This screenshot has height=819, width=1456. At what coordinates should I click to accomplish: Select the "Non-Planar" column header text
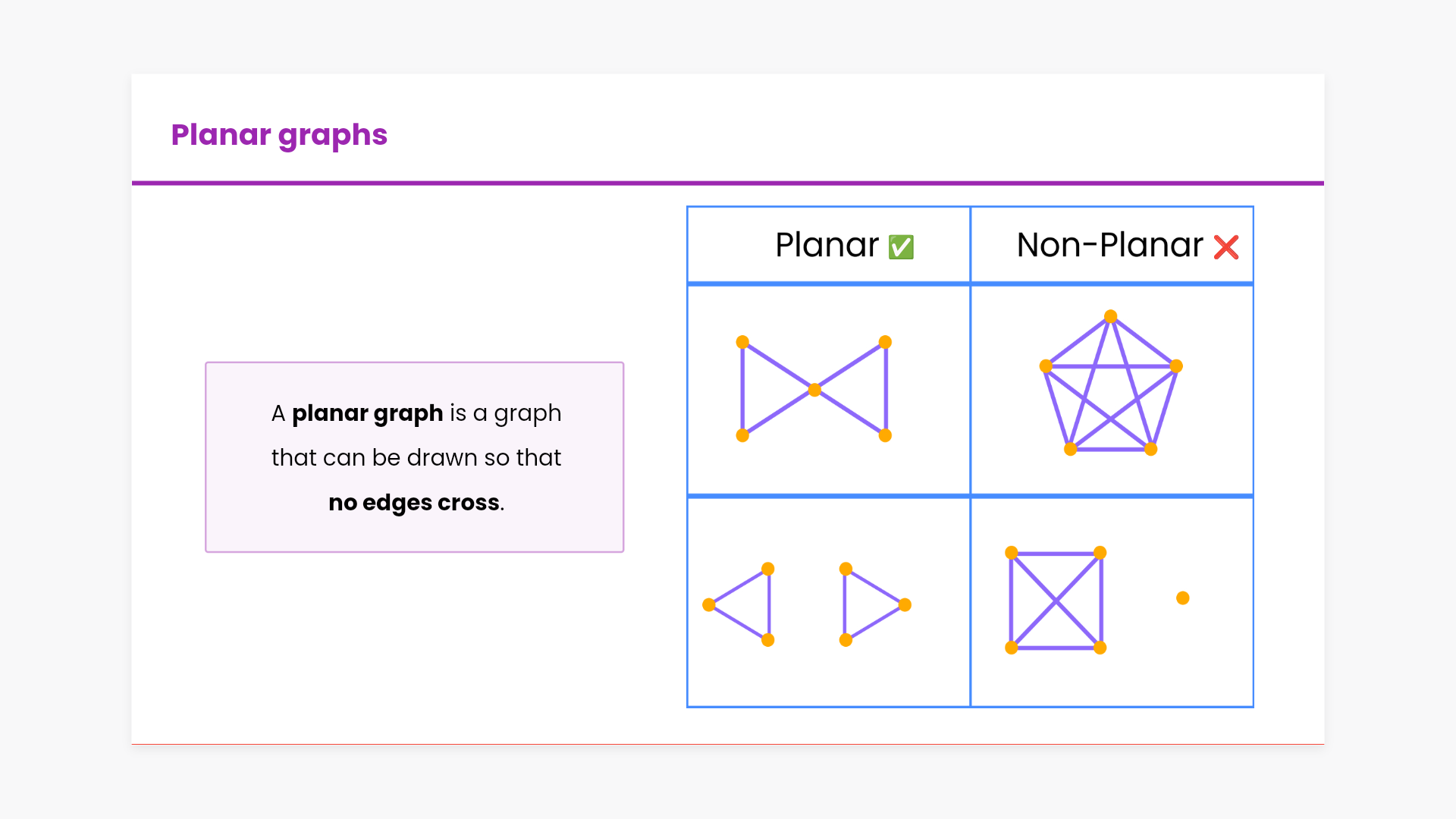[1109, 246]
